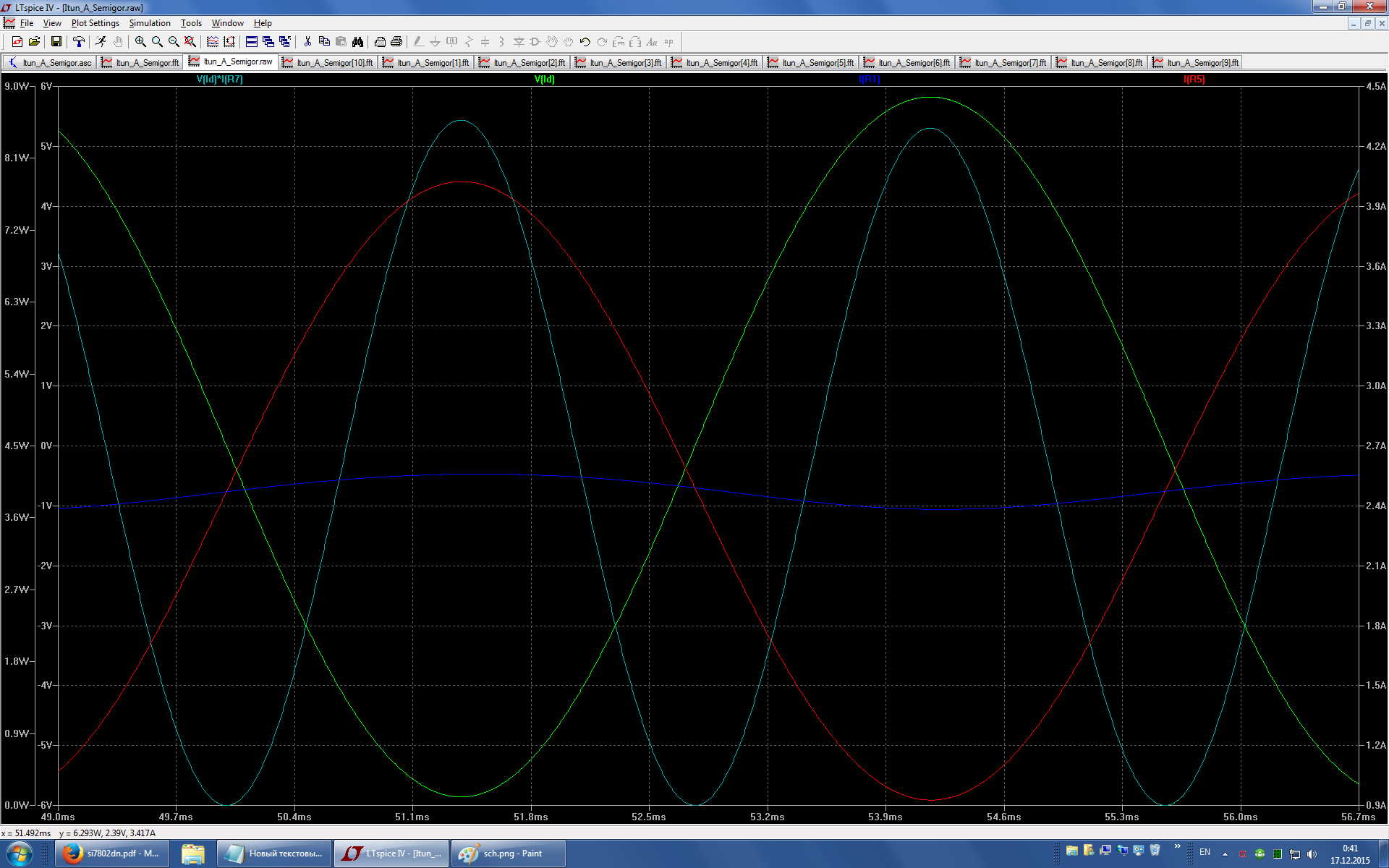Start simulation with the running man icon
The width and height of the screenshot is (1389, 868).
pos(101,42)
